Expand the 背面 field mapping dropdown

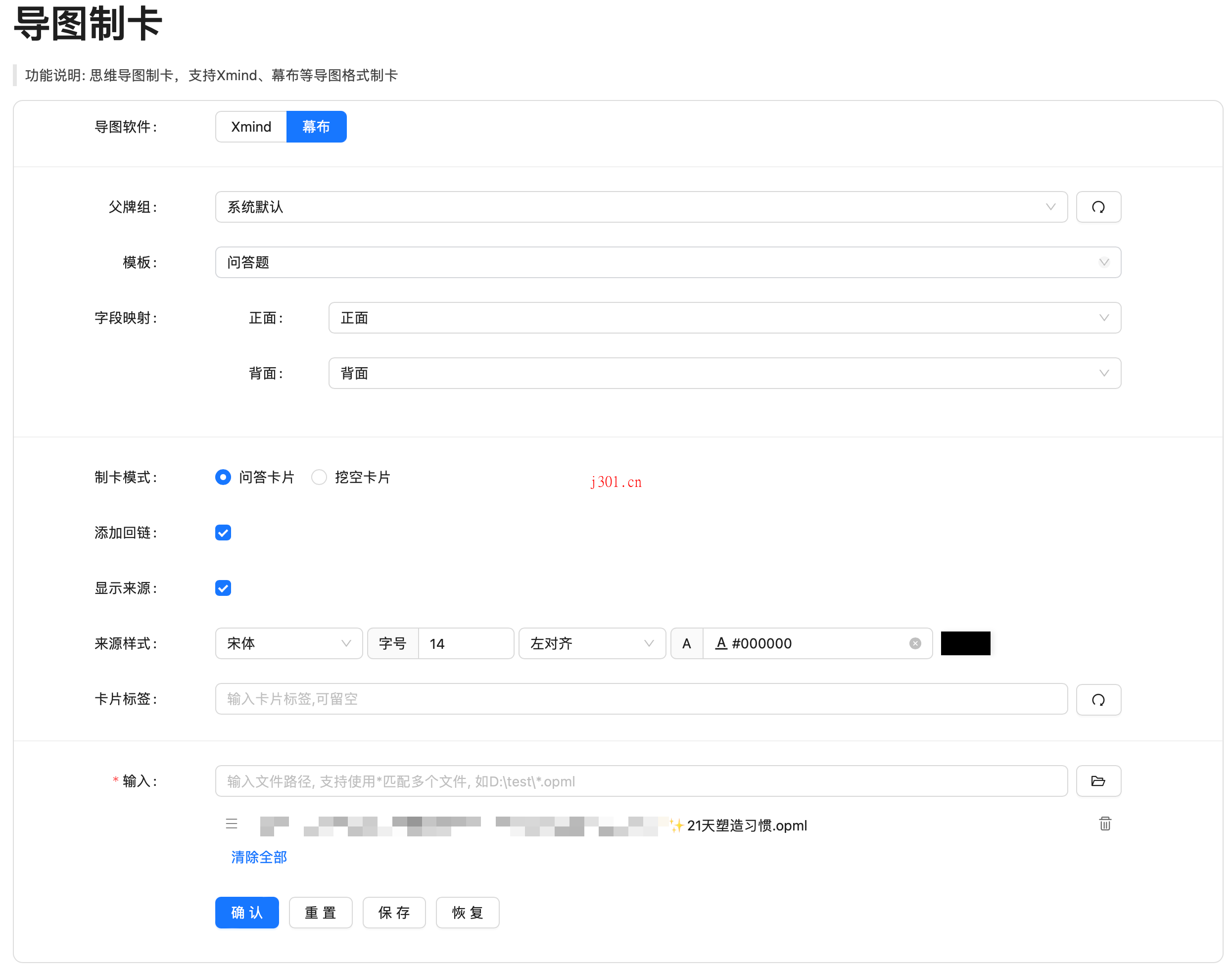click(725, 373)
